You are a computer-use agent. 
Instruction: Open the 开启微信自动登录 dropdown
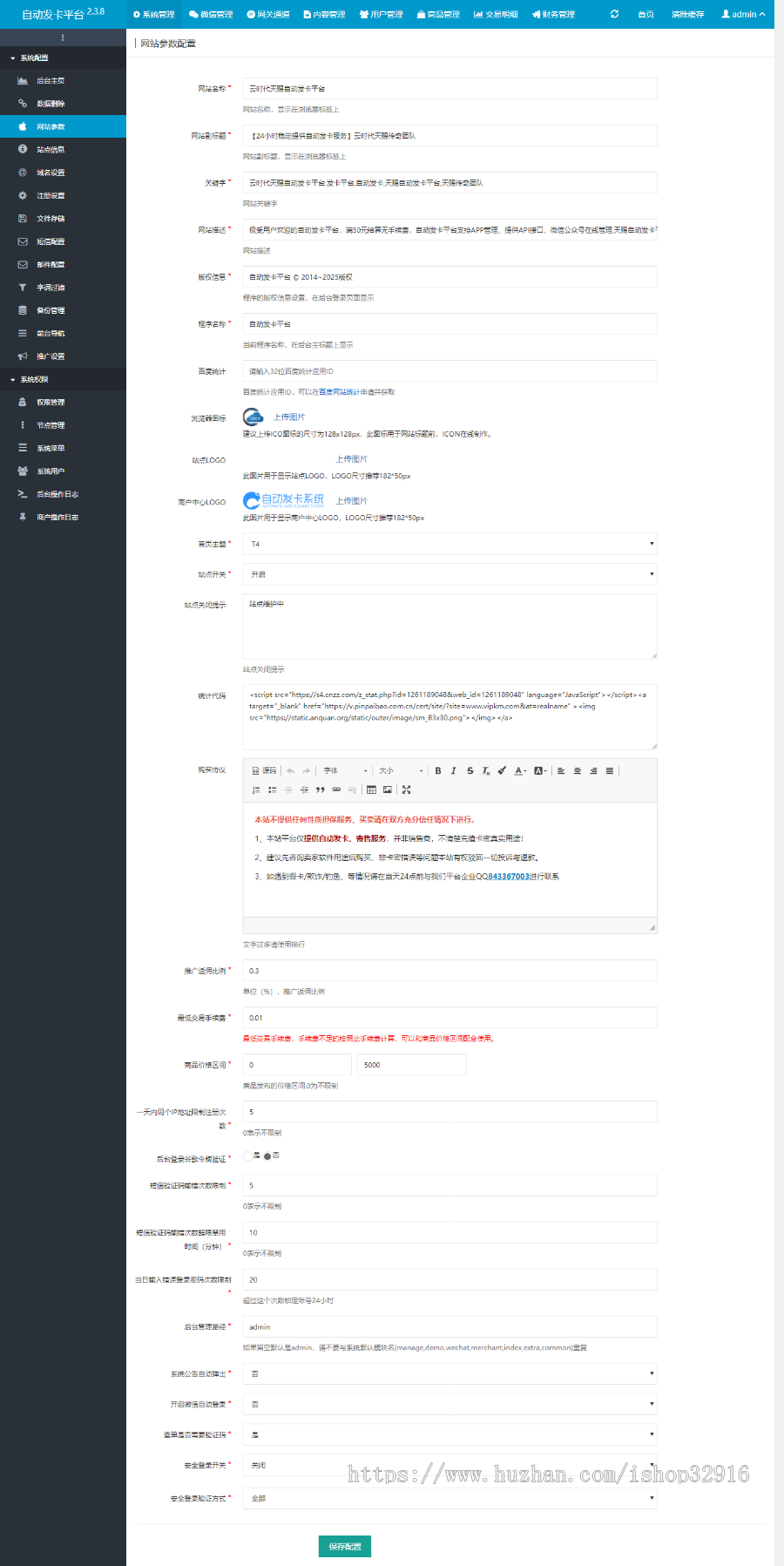tap(449, 1404)
